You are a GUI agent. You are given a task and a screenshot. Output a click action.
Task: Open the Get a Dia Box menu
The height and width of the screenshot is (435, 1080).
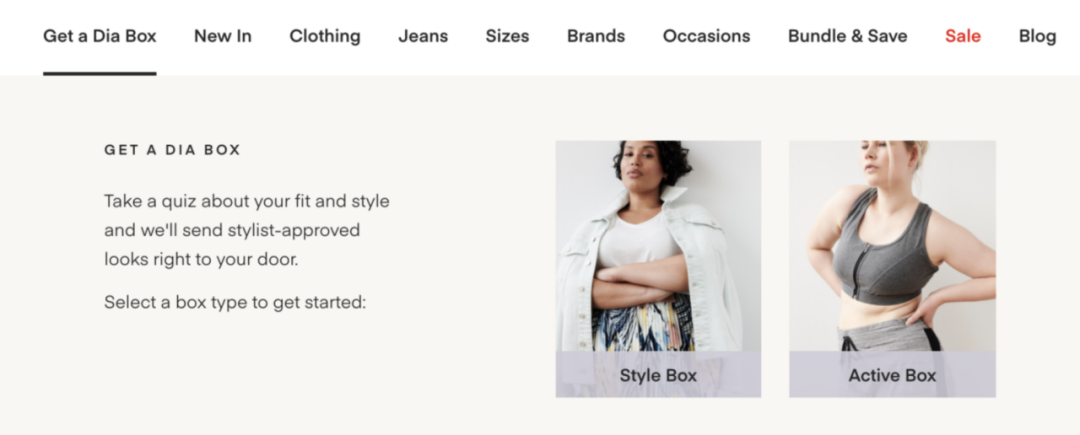99,36
